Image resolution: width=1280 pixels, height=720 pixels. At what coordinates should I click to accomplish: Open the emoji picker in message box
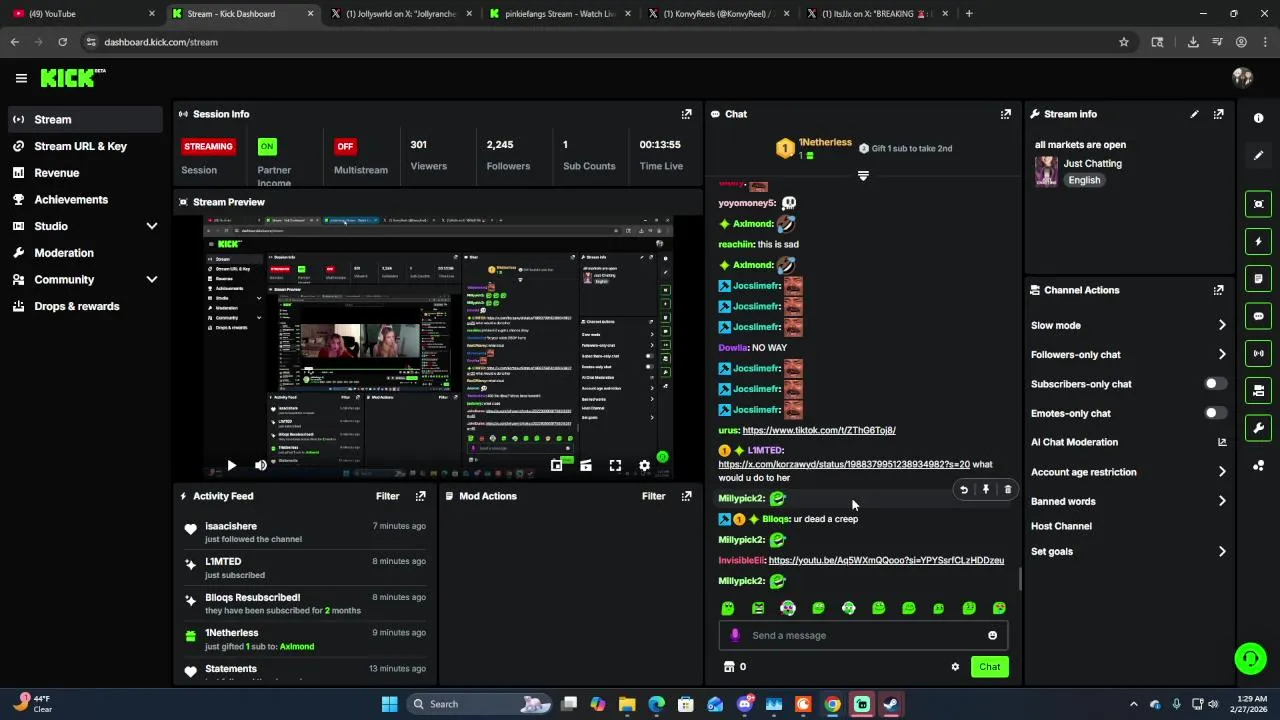[992, 635]
